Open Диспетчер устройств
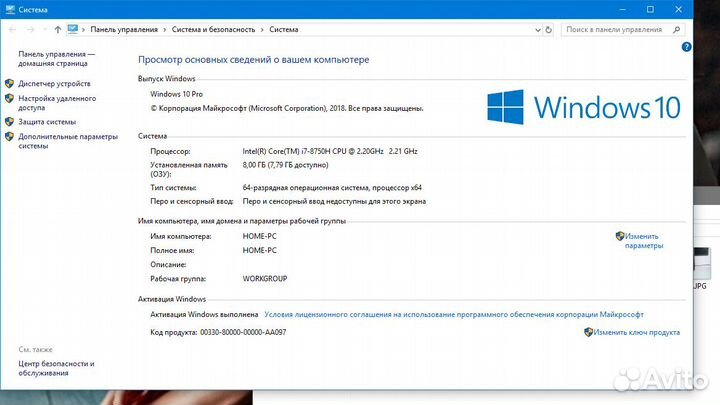The image size is (720, 405). click(x=54, y=84)
